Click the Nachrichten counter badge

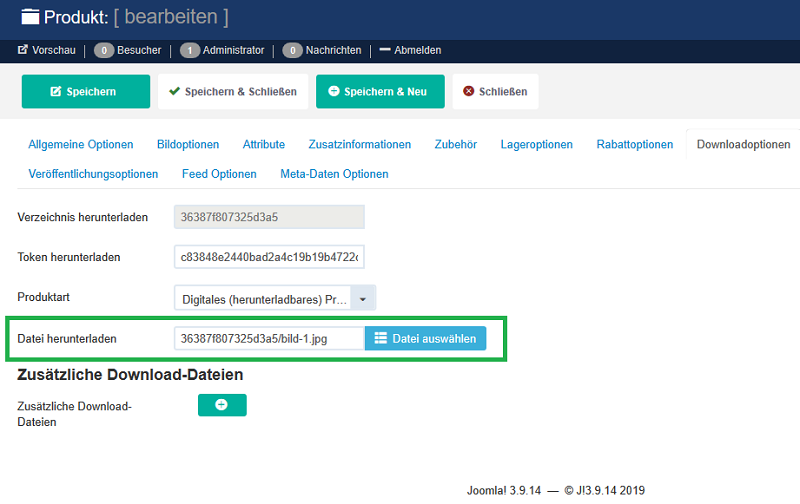pyautogui.click(x=292, y=50)
